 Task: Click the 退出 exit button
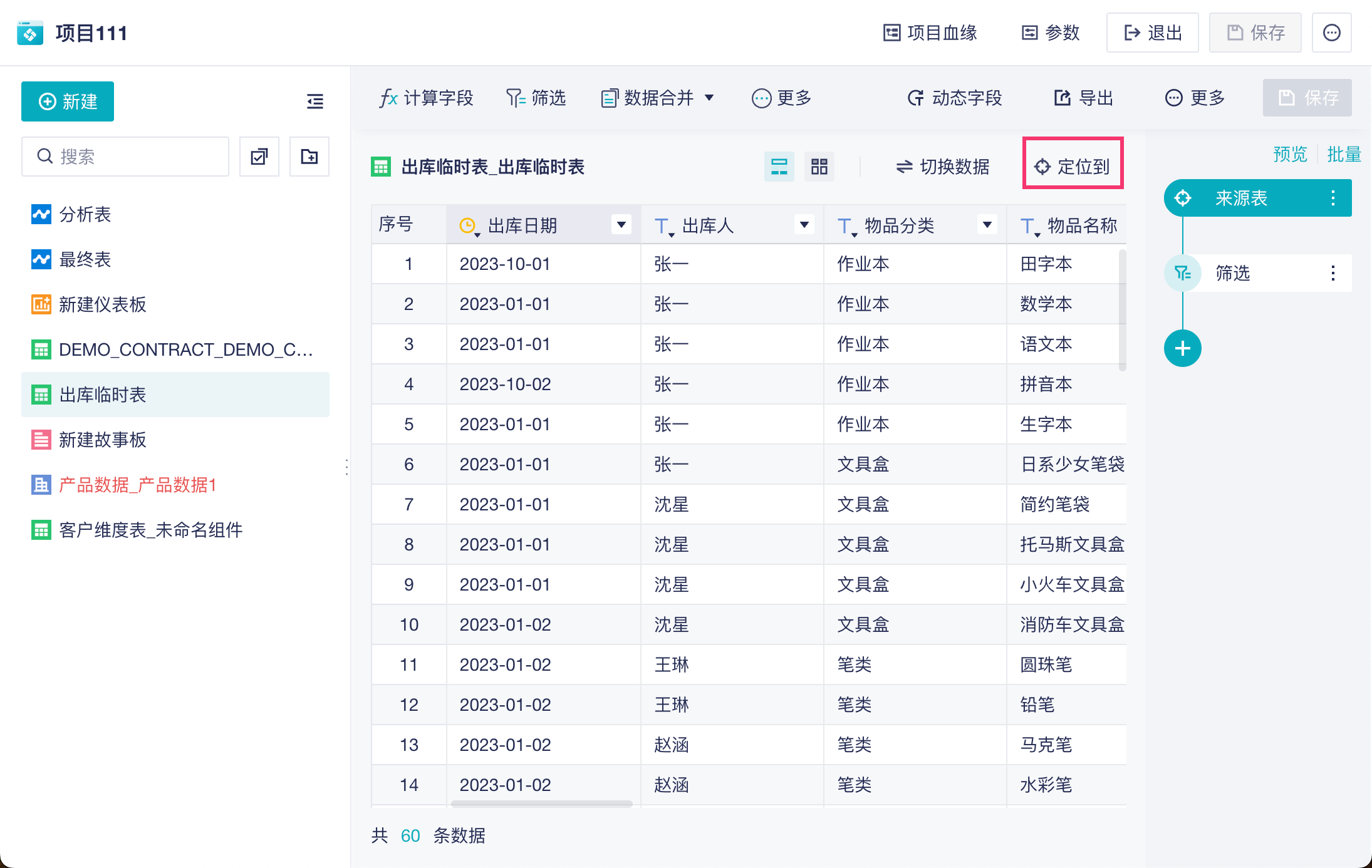pyautogui.click(x=1152, y=33)
